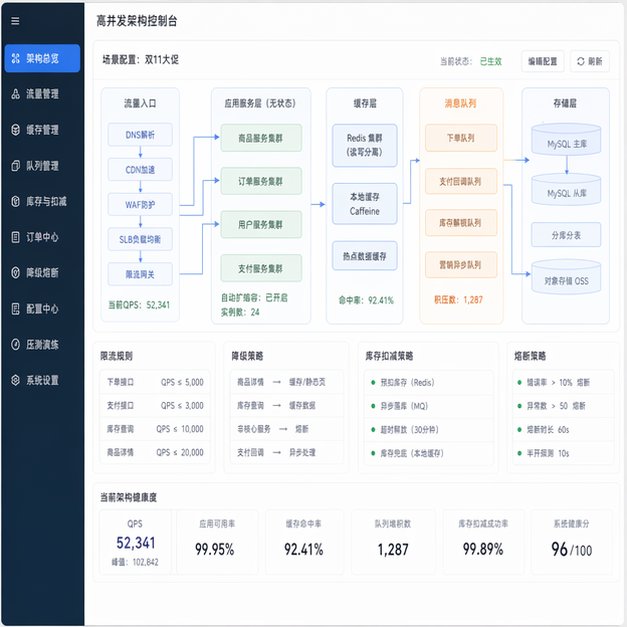Select the 限流网关 node
627x627 pixels.
coord(140,274)
